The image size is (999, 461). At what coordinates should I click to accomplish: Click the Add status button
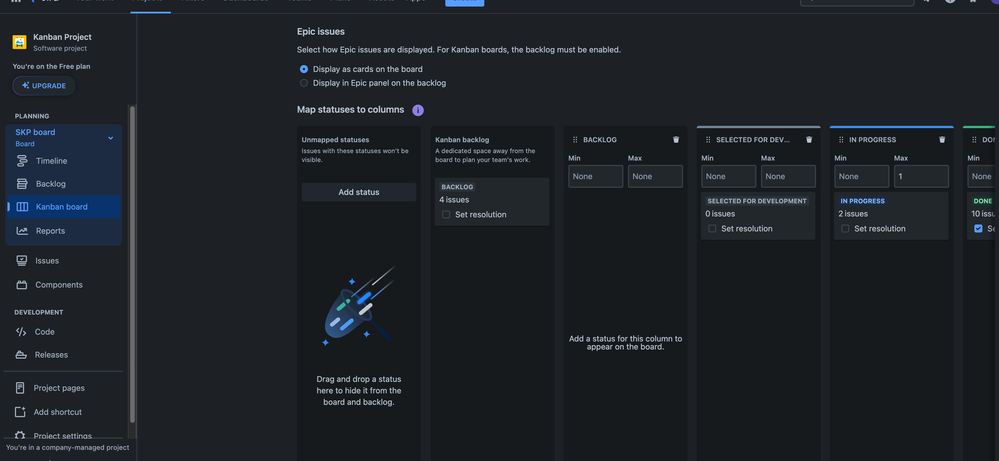[x=359, y=192]
